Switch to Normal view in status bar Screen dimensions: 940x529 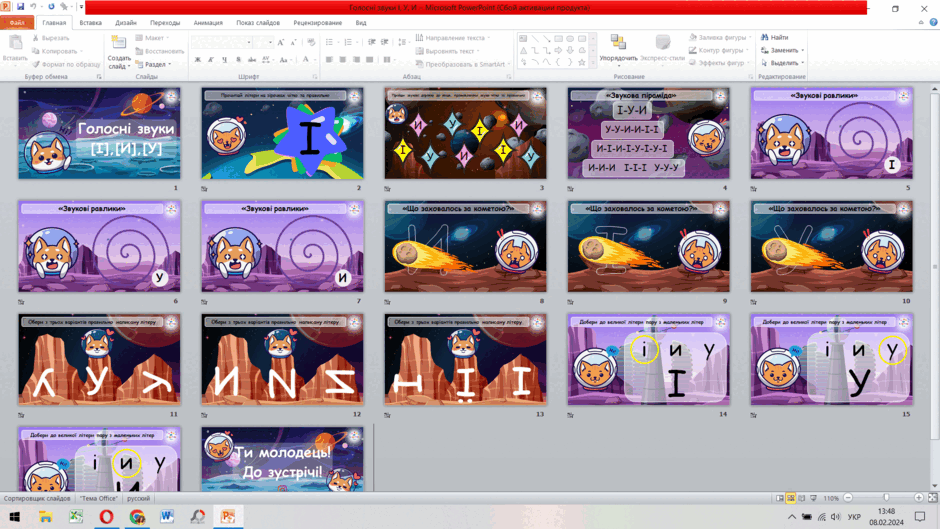click(779, 498)
